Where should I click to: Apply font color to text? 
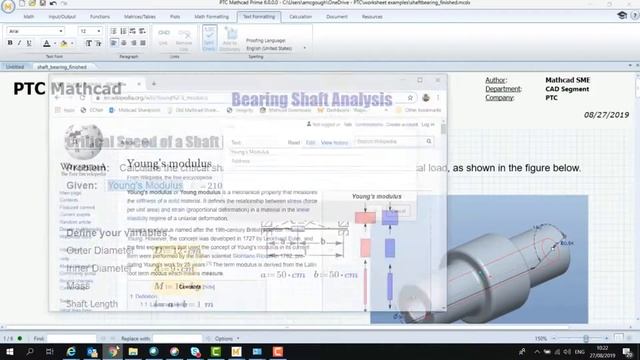point(47,43)
